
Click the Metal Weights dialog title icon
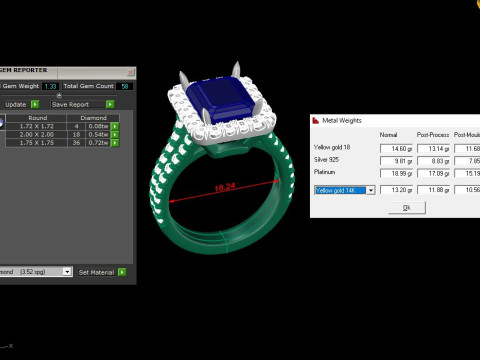pos(316,121)
